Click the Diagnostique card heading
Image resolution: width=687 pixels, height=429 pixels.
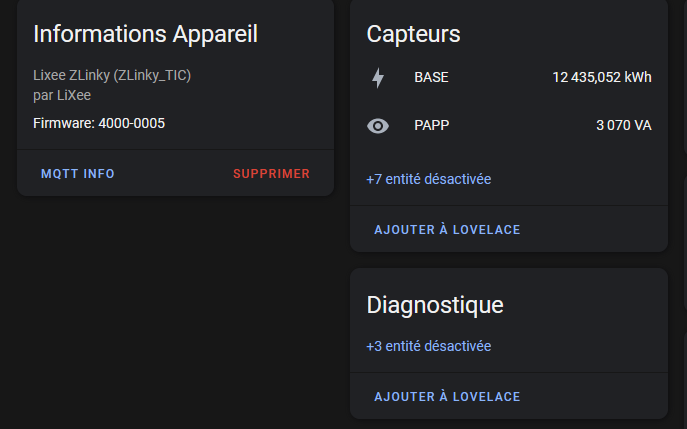(x=435, y=305)
